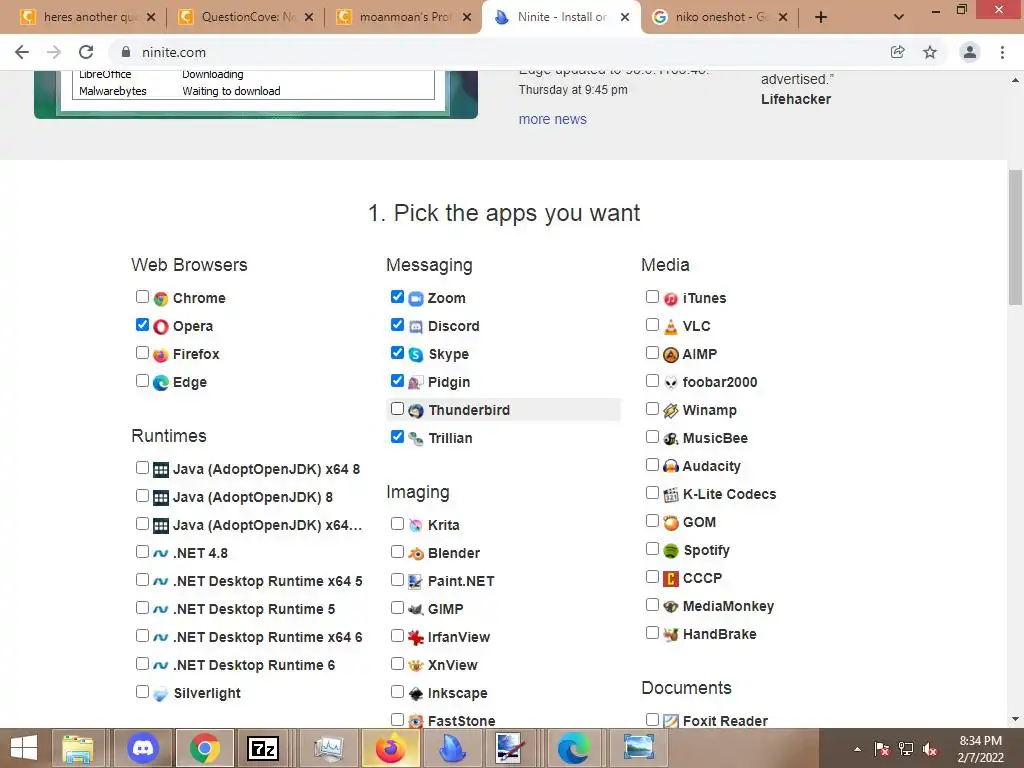Enable the Firefox checkbox
Image resolution: width=1024 pixels, height=768 pixels.
[142, 353]
